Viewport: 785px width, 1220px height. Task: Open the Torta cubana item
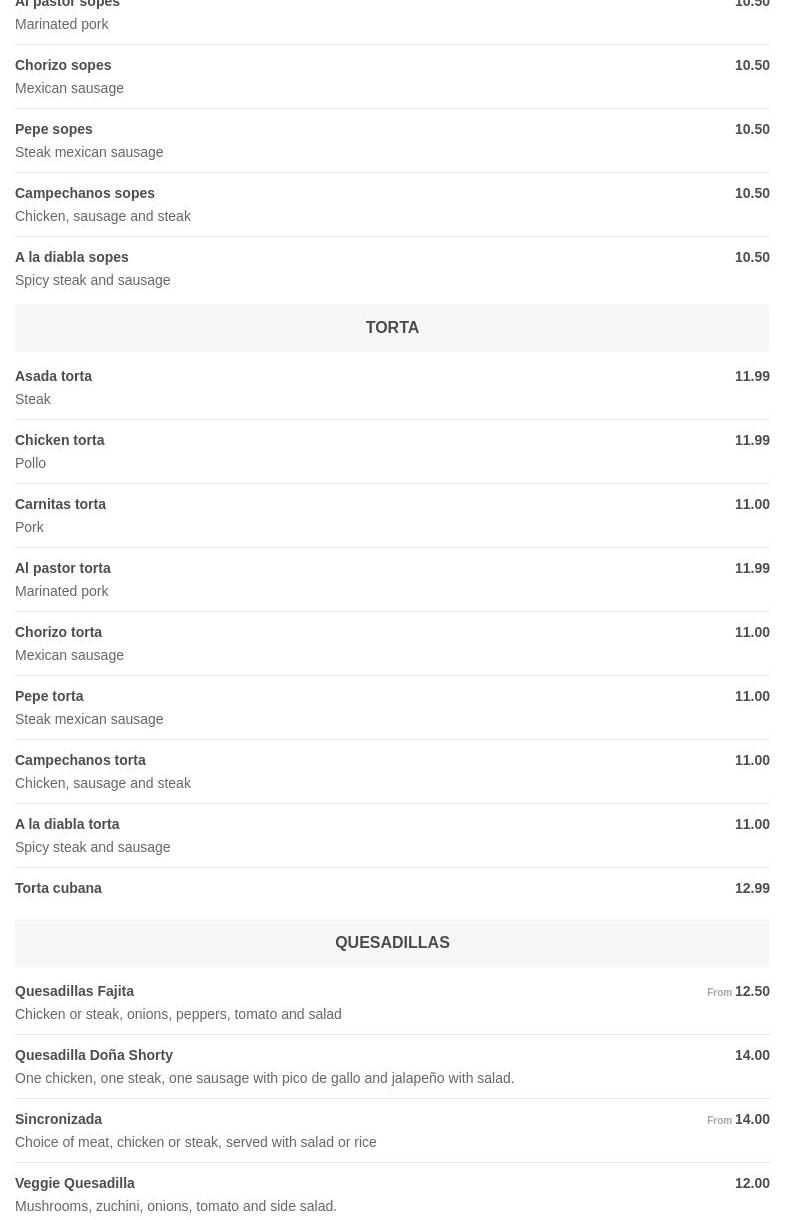[x=59, y=889]
